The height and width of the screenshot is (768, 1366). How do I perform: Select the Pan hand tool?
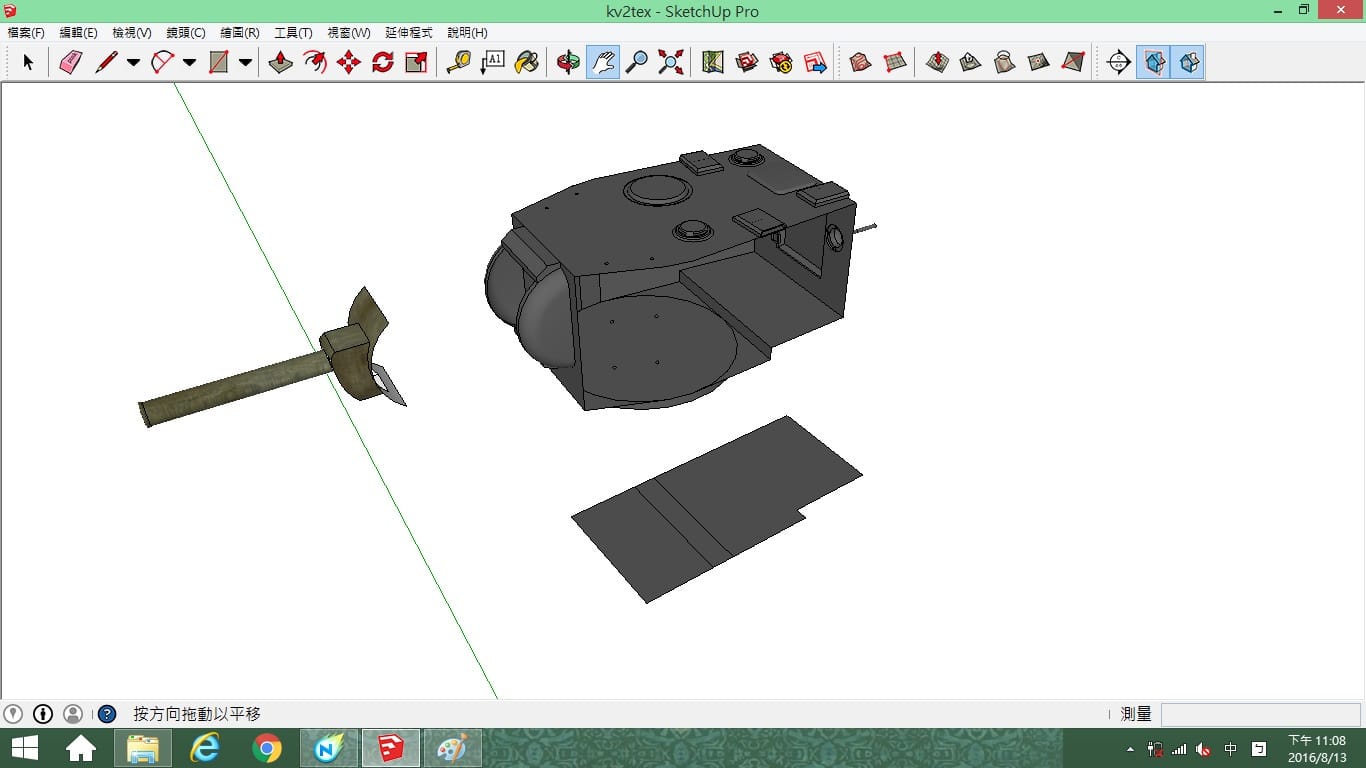pyautogui.click(x=602, y=62)
